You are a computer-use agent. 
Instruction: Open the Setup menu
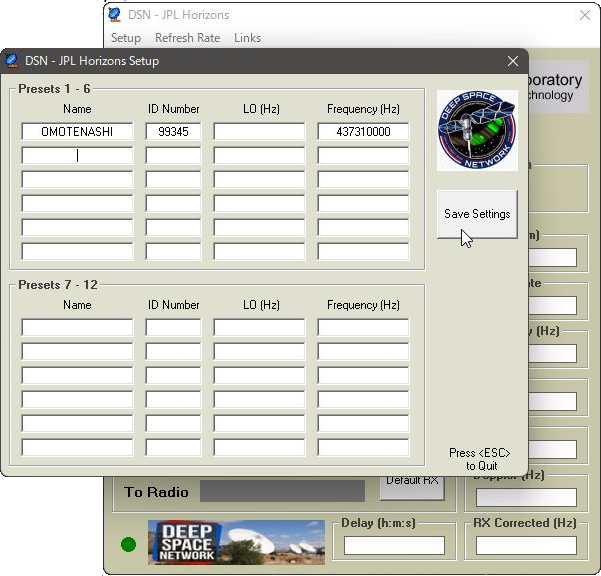click(x=126, y=38)
